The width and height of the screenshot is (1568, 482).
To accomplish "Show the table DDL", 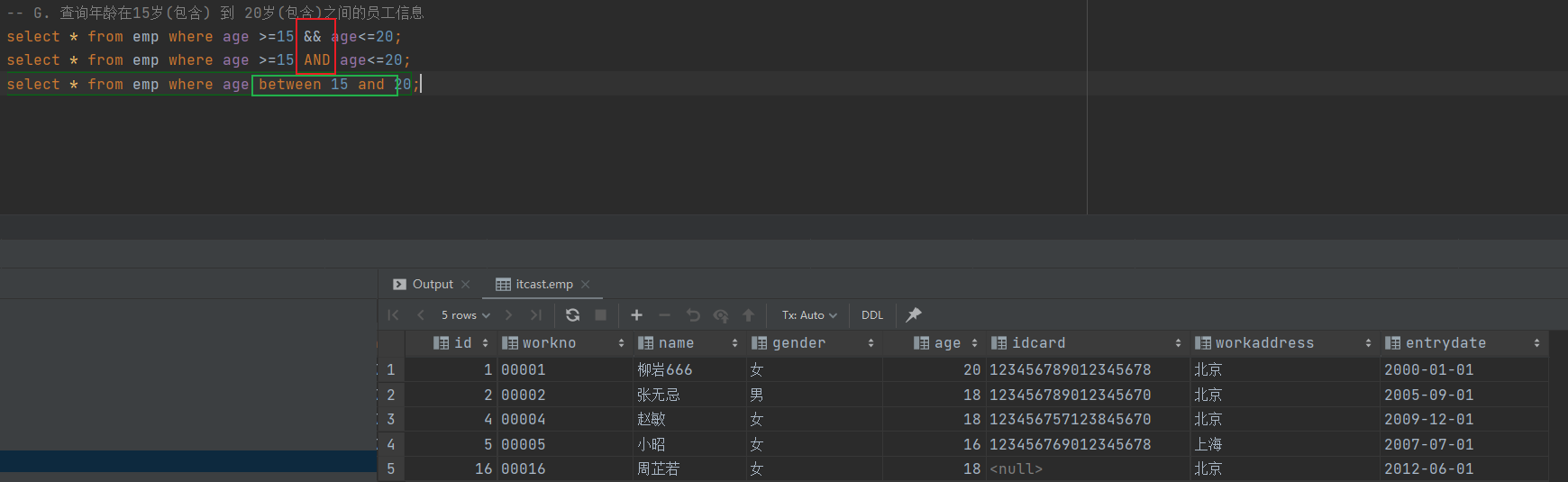I will [x=872, y=315].
